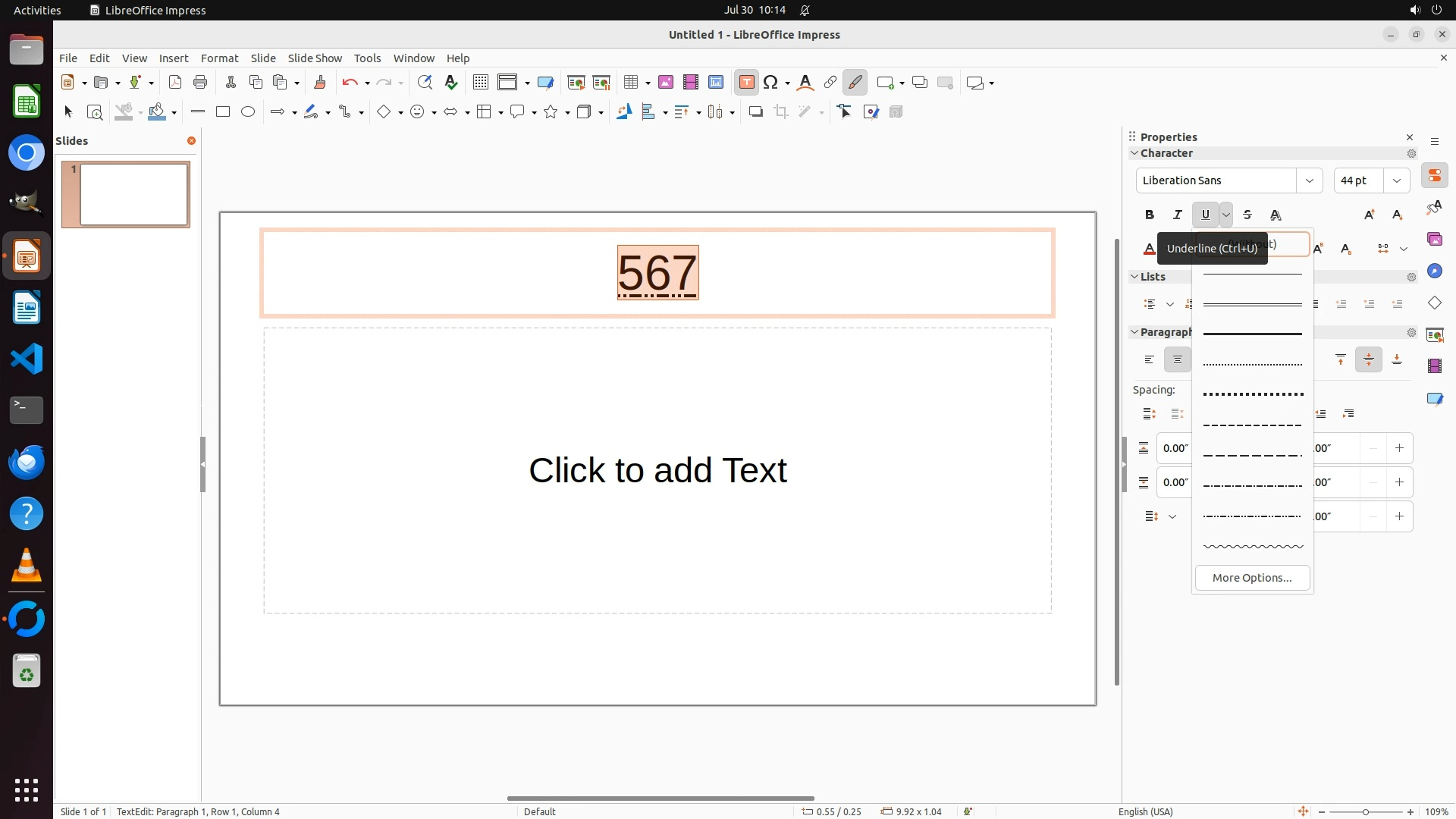Click the zoom slider in status bar
This screenshot has width=1456, height=819.
coord(1365,811)
